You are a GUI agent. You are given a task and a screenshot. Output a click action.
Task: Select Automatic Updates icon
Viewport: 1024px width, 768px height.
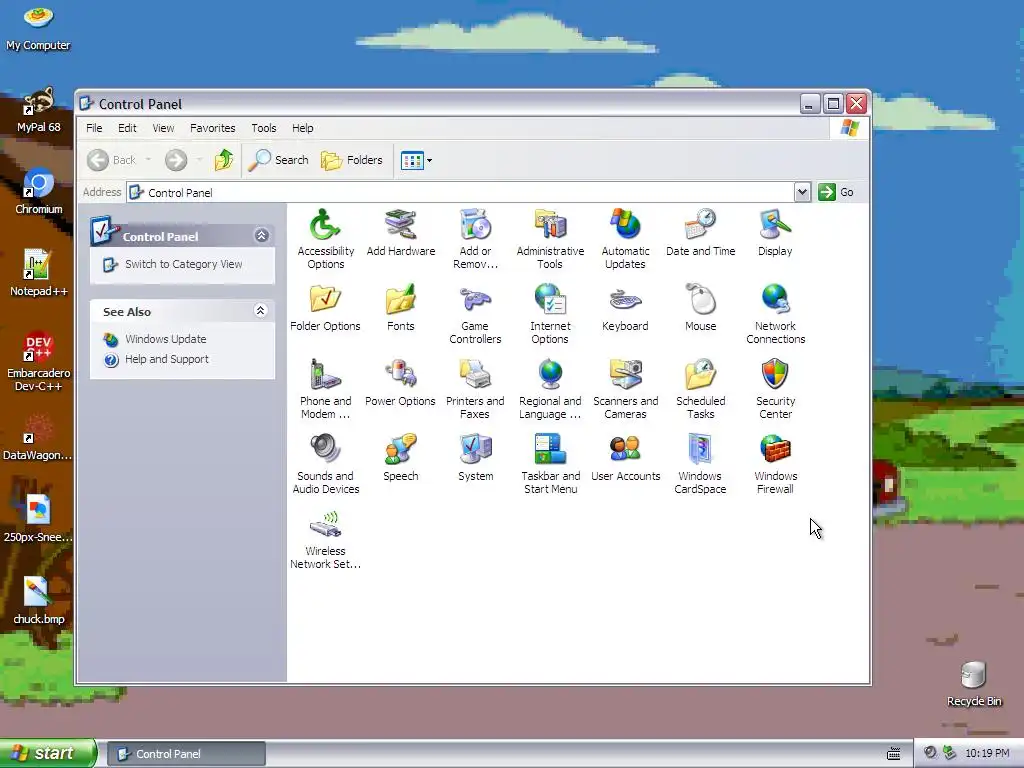pos(626,225)
